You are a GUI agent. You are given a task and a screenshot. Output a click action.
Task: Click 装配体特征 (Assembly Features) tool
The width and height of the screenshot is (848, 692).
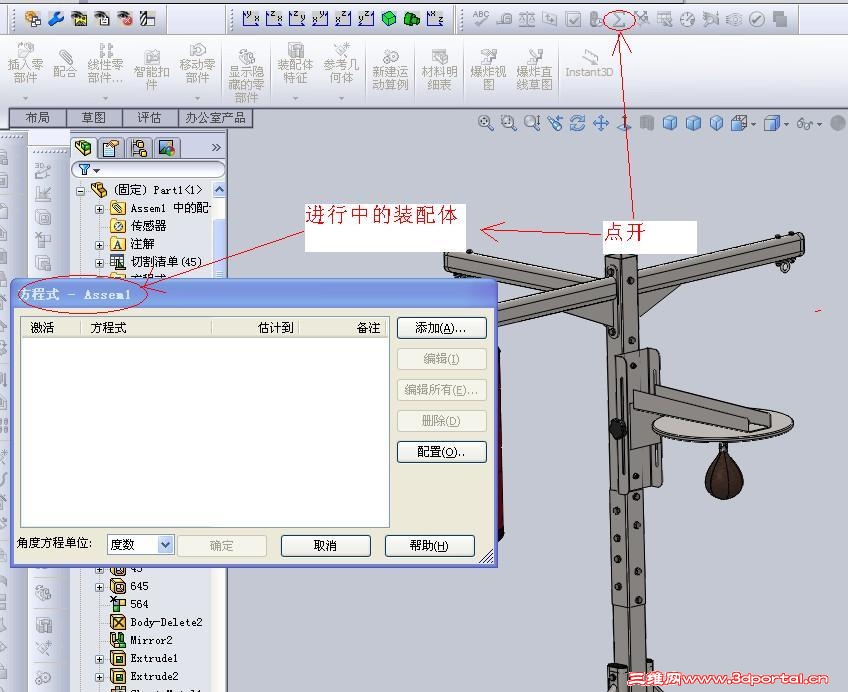(x=295, y=64)
